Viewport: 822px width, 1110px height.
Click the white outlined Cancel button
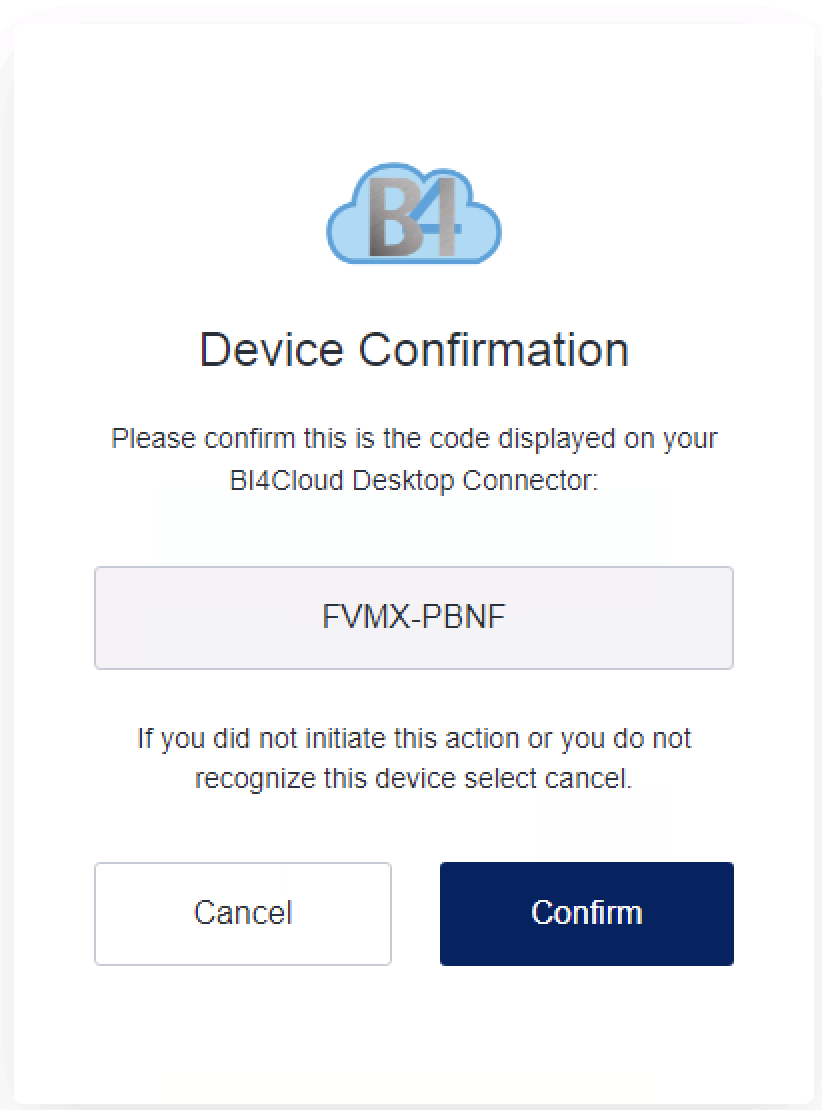pos(243,913)
